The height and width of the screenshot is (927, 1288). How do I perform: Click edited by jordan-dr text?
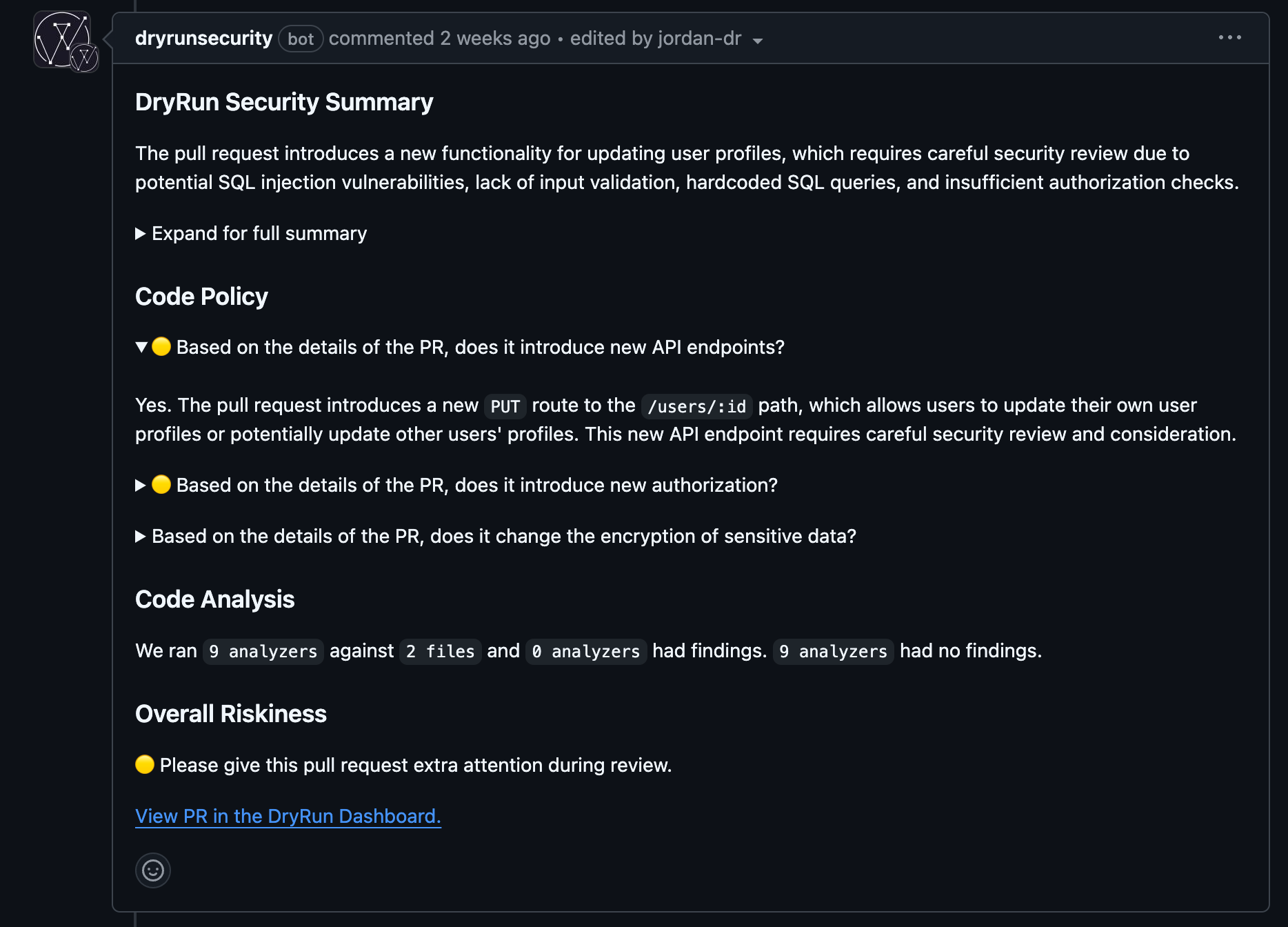656,38
